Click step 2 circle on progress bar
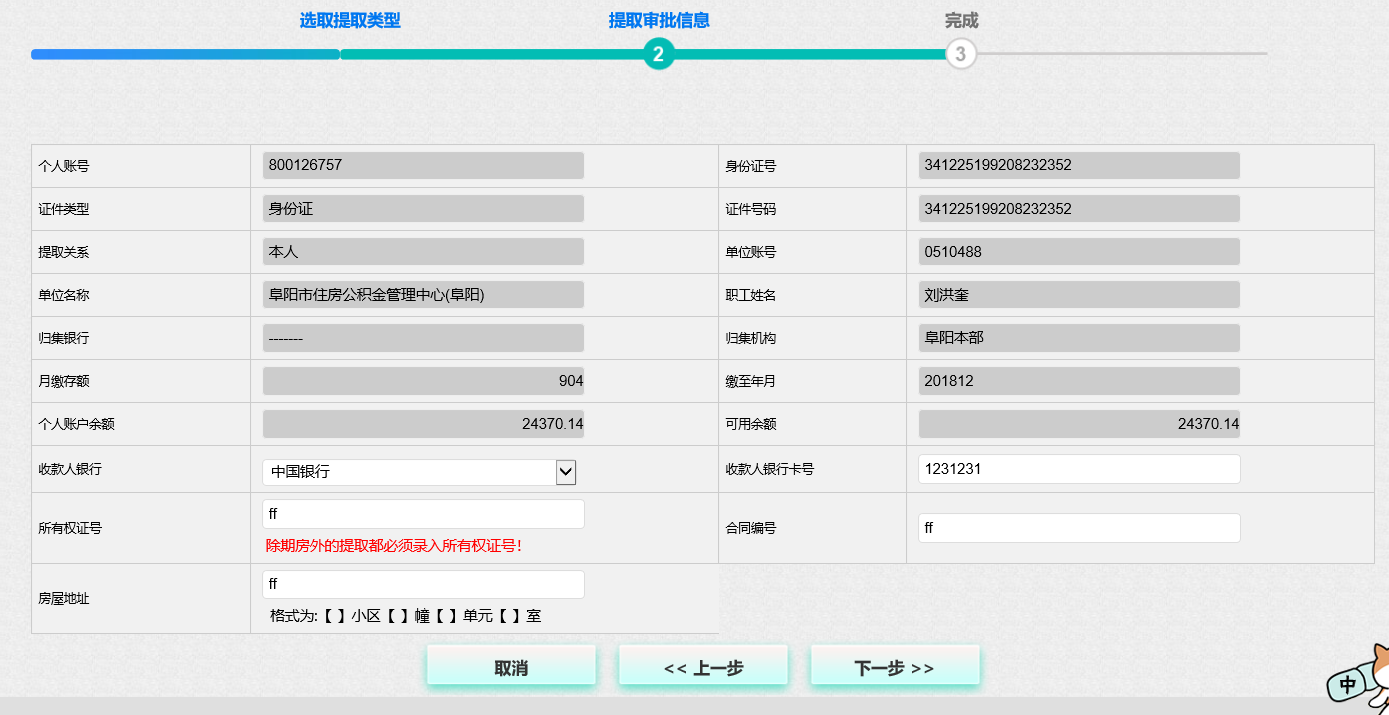Viewport: 1389px width, 715px height. coord(658,54)
